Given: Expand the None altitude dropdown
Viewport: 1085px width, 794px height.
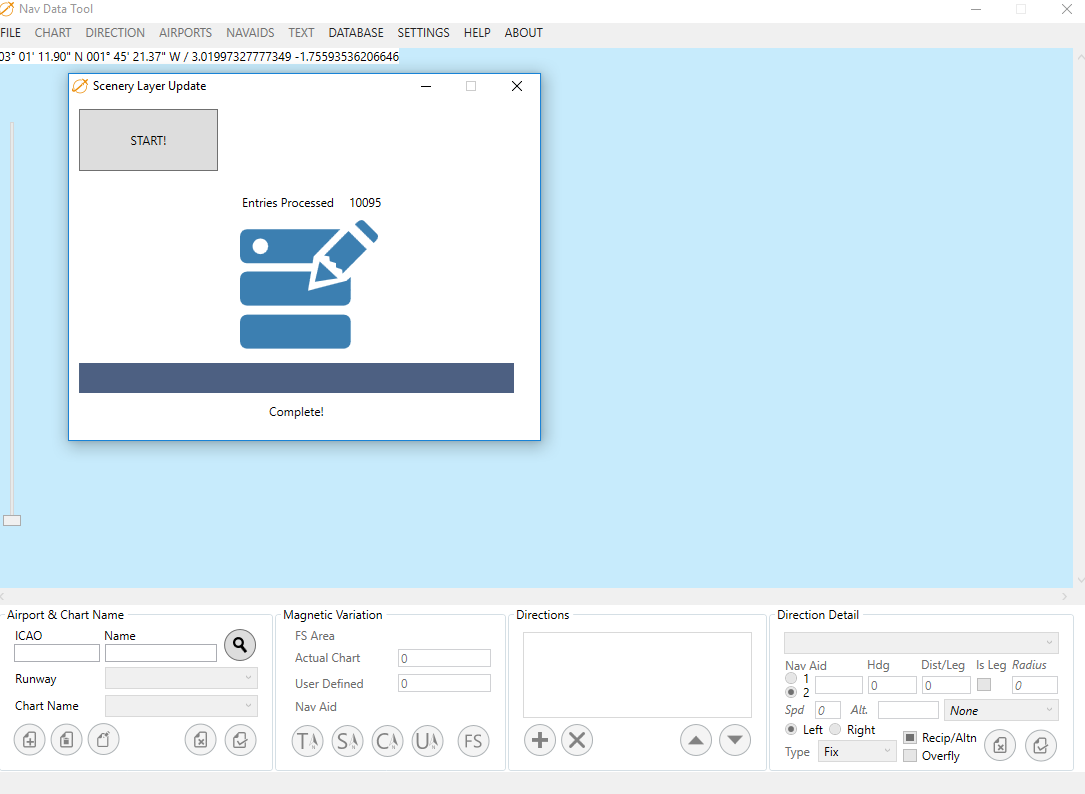Looking at the screenshot, I should [x=1000, y=711].
